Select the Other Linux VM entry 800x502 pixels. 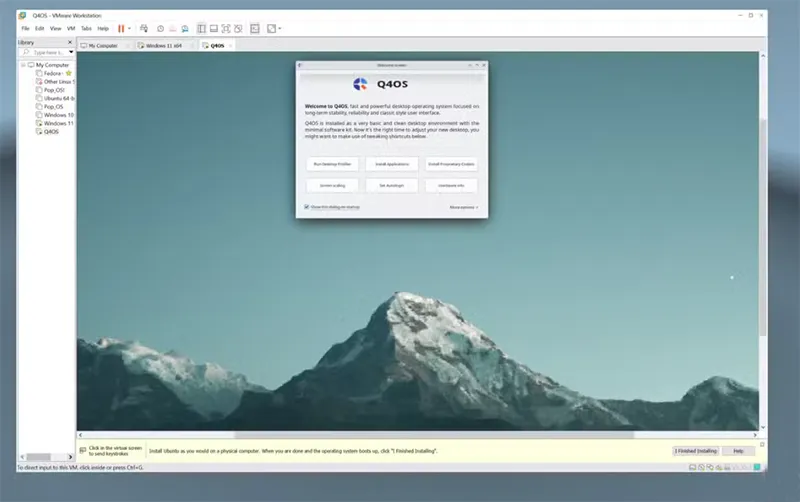tap(57, 82)
